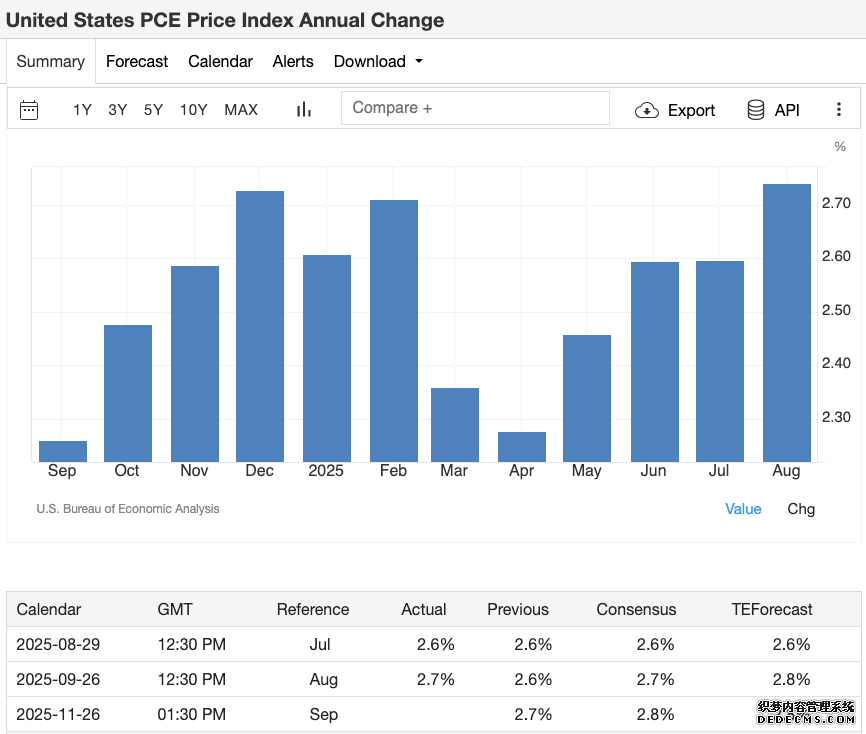Open the Calendar tab
Screen dimensions: 866x734
tap(220, 61)
